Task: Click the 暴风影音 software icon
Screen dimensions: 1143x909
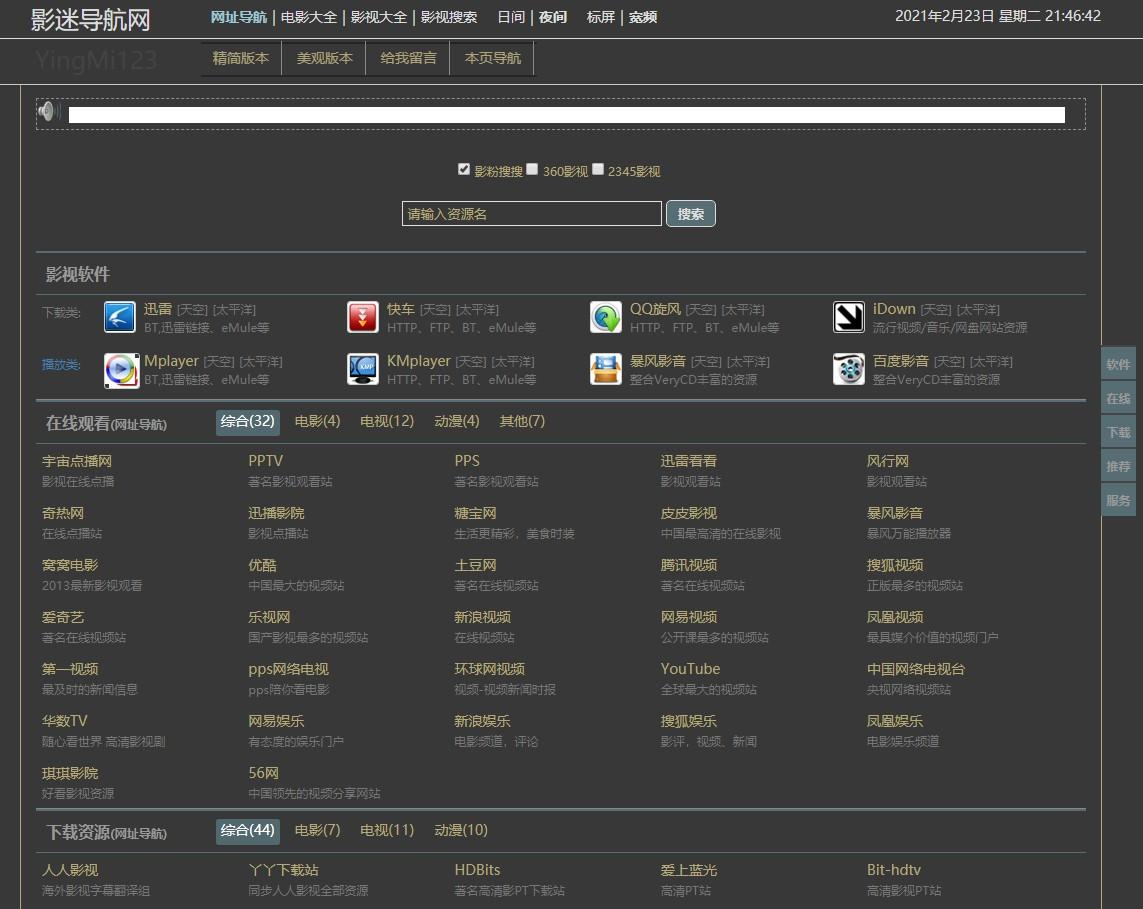Action: click(x=606, y=369)
